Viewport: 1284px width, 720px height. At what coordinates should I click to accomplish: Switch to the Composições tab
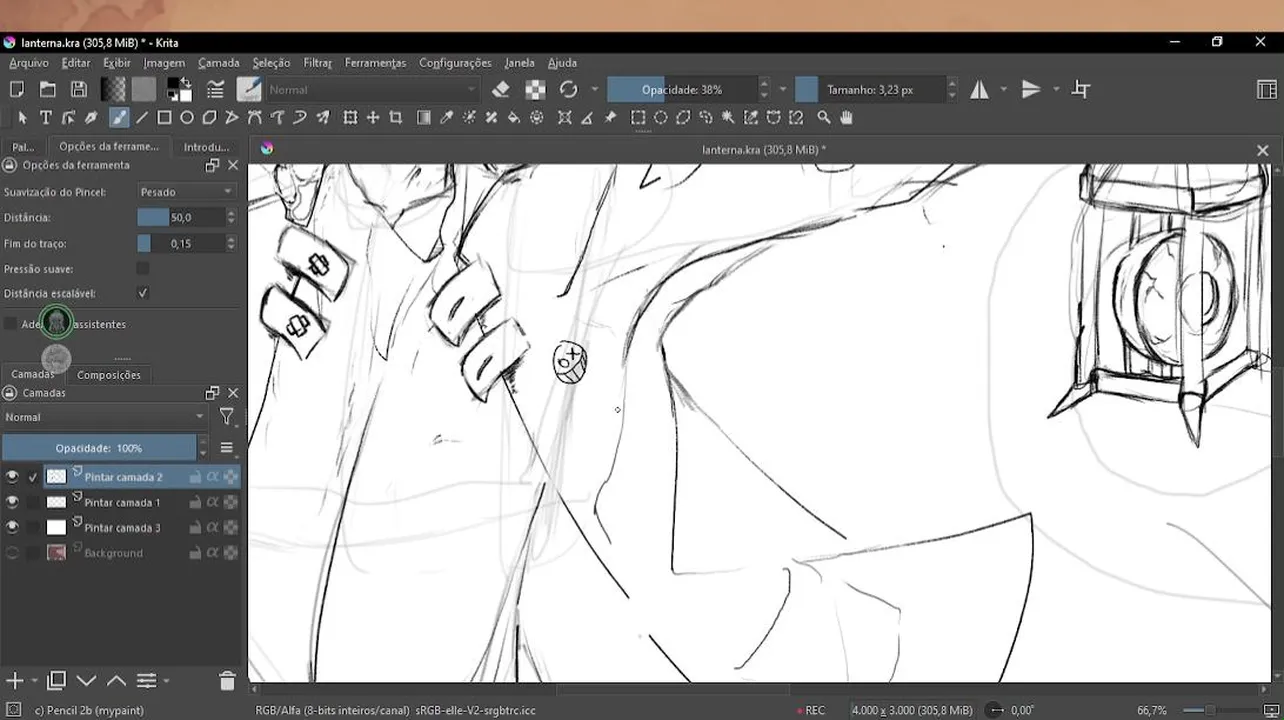(109, 375)
